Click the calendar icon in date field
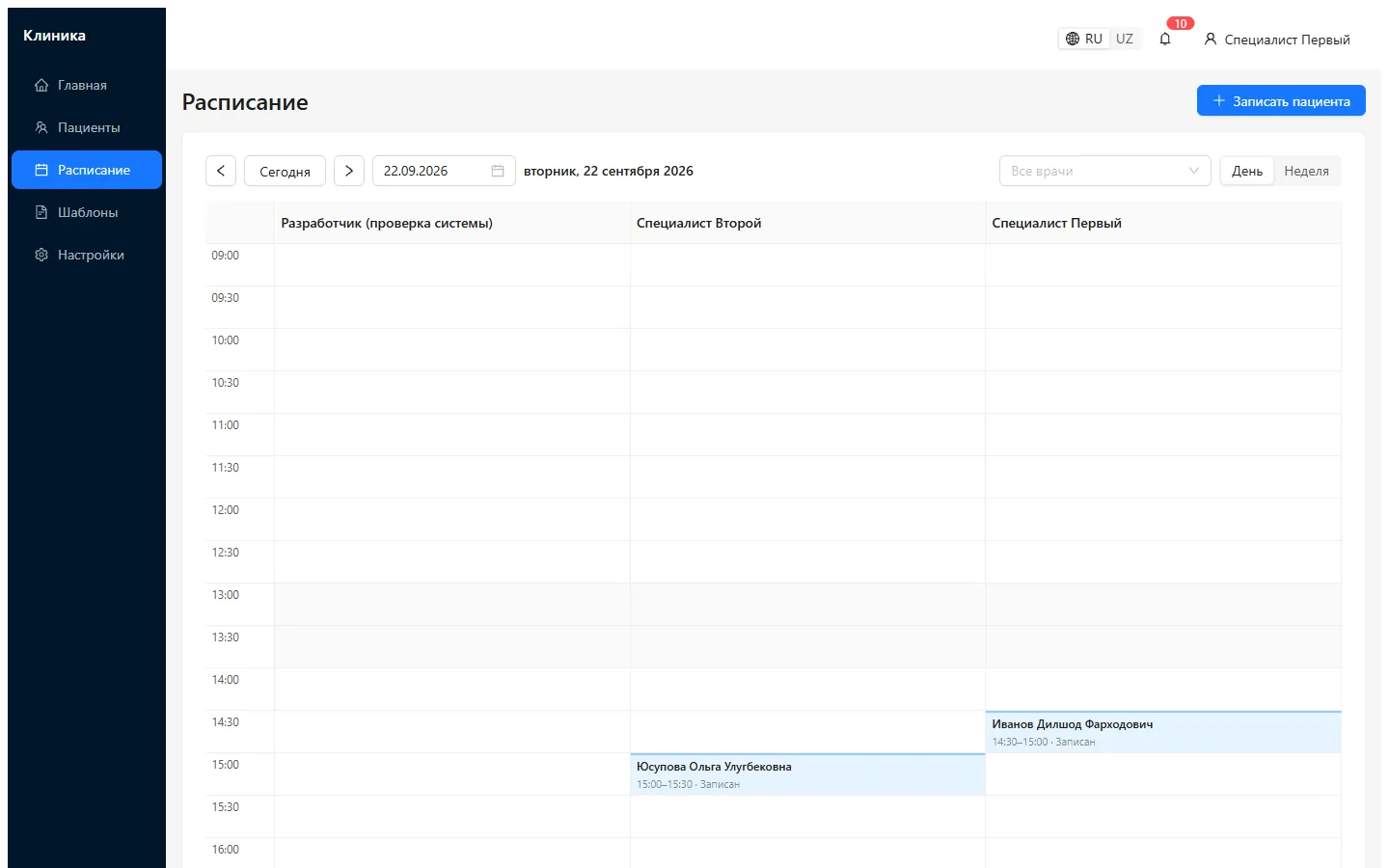Viewport: 1389px width, 868px height. [x=498, y=171]
